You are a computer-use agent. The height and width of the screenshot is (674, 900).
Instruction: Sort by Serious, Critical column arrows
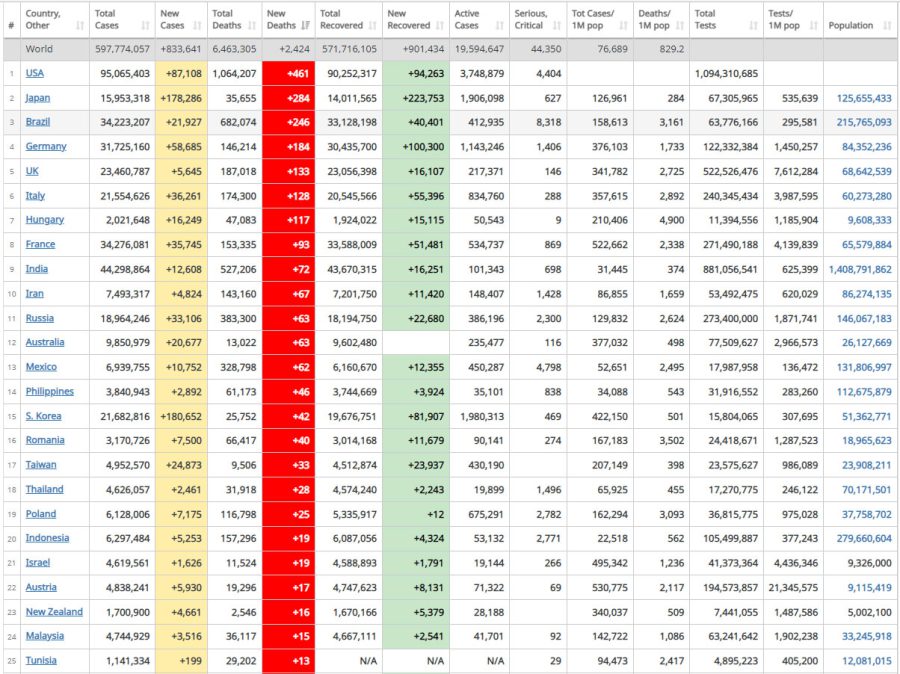(557, 25)
